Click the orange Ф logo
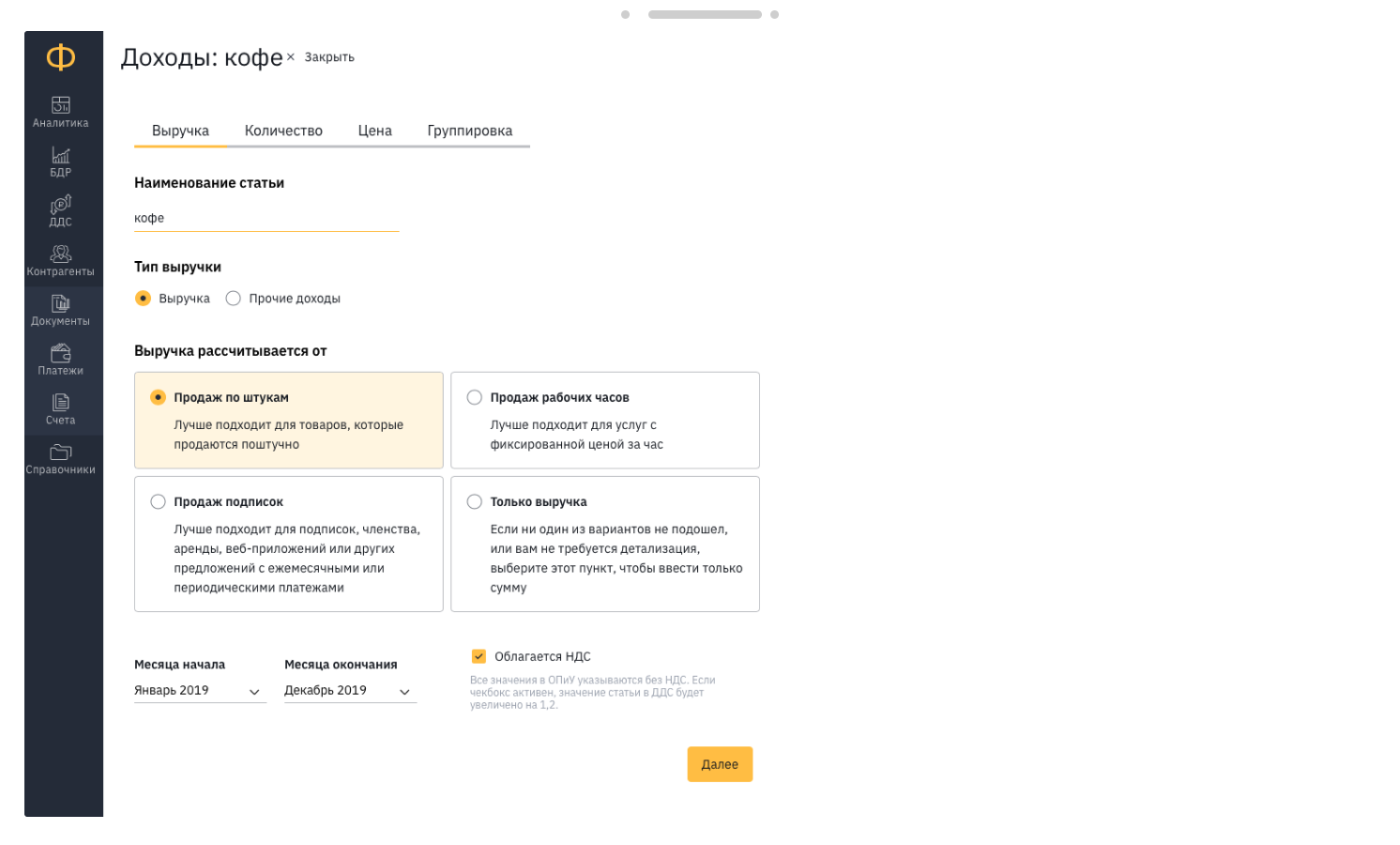This screenshot has width=1400, height=845. tap(61, 58)
